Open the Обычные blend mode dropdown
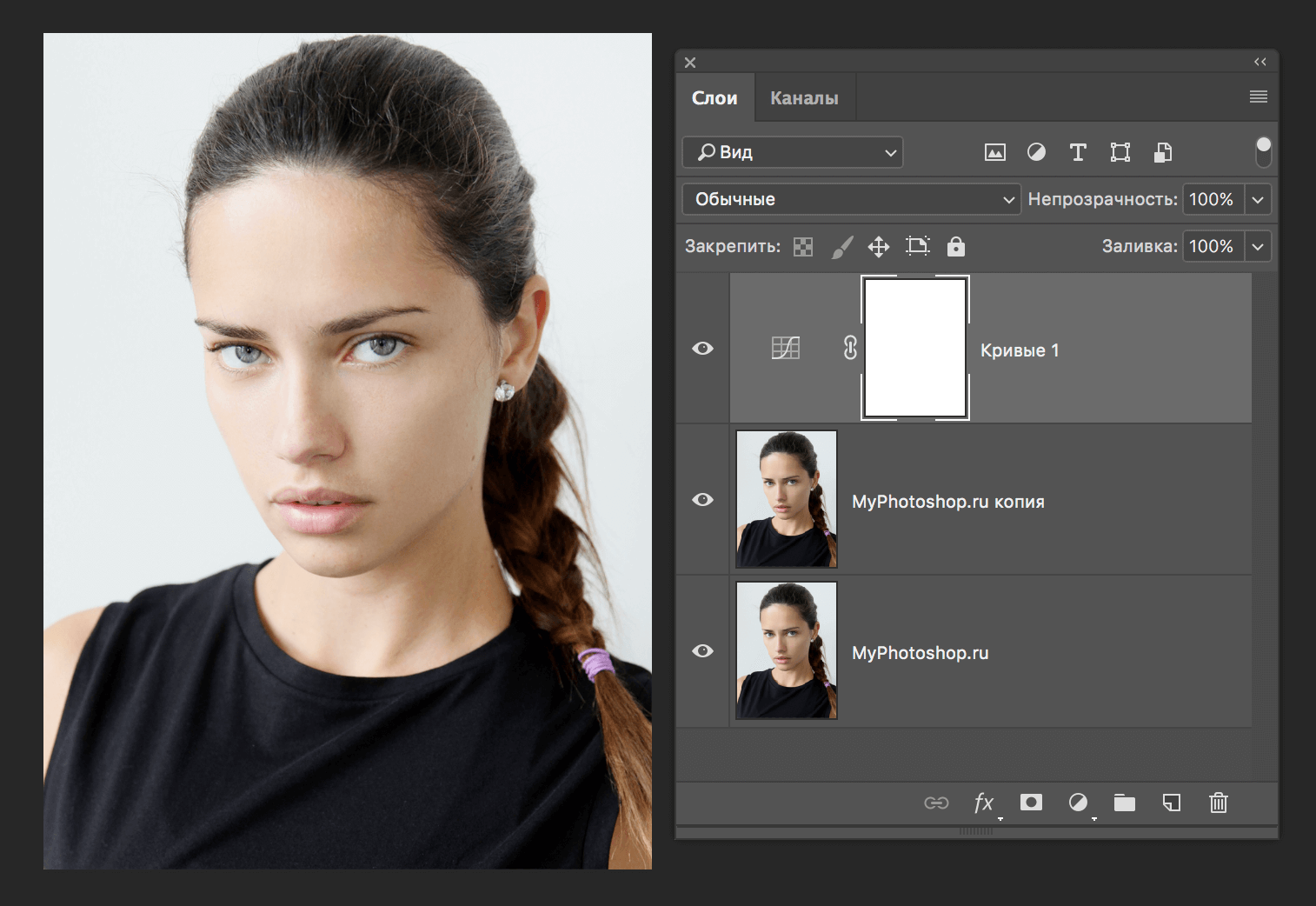This screenshot has width=1316, height=906. [x=850, y=199]
